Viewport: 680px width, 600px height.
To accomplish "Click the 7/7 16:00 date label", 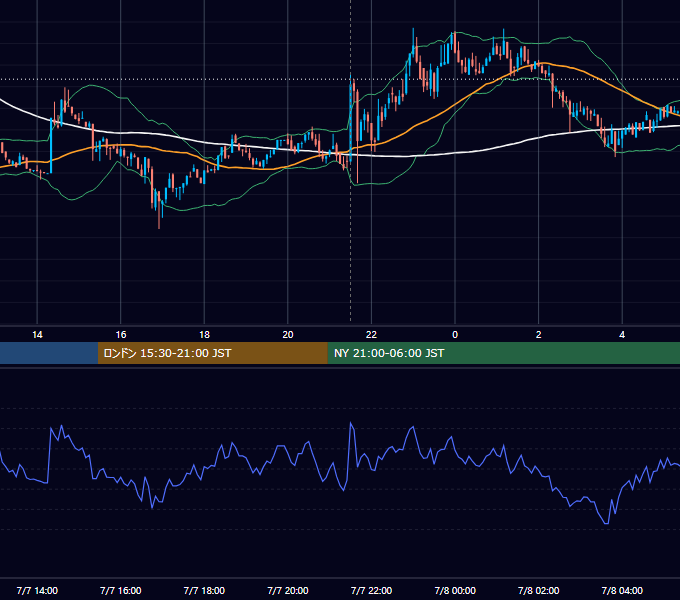I will tap(121, 590).
